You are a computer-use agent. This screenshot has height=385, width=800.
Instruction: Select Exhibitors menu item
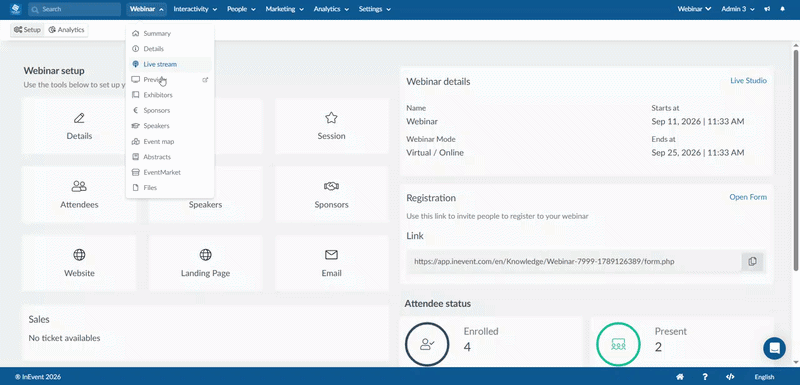click(x=170, y=95)
